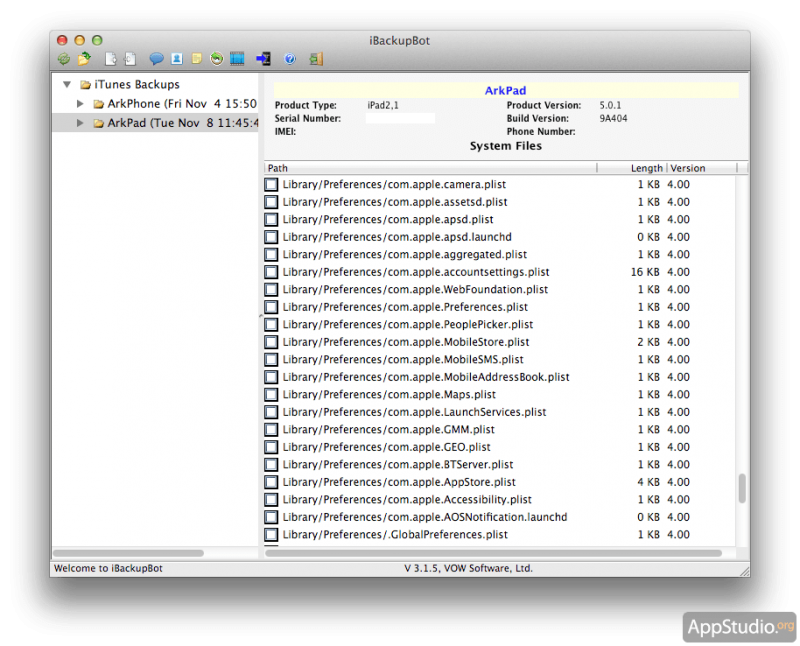800x646 pixels.
Task: Open the blue help question mark icon
Action: click(x=290, y=59)
